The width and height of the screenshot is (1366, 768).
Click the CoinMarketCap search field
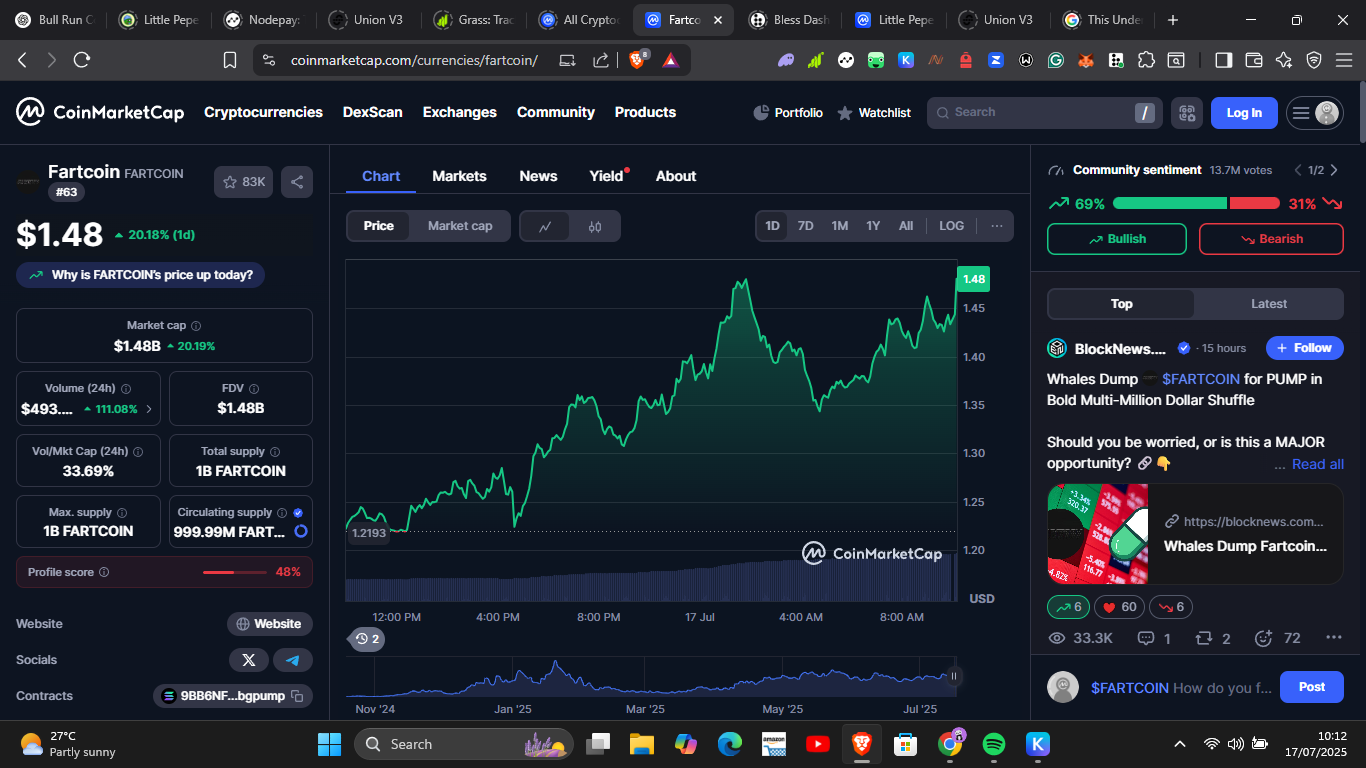pyautogui.click(x=1045, y=113)
